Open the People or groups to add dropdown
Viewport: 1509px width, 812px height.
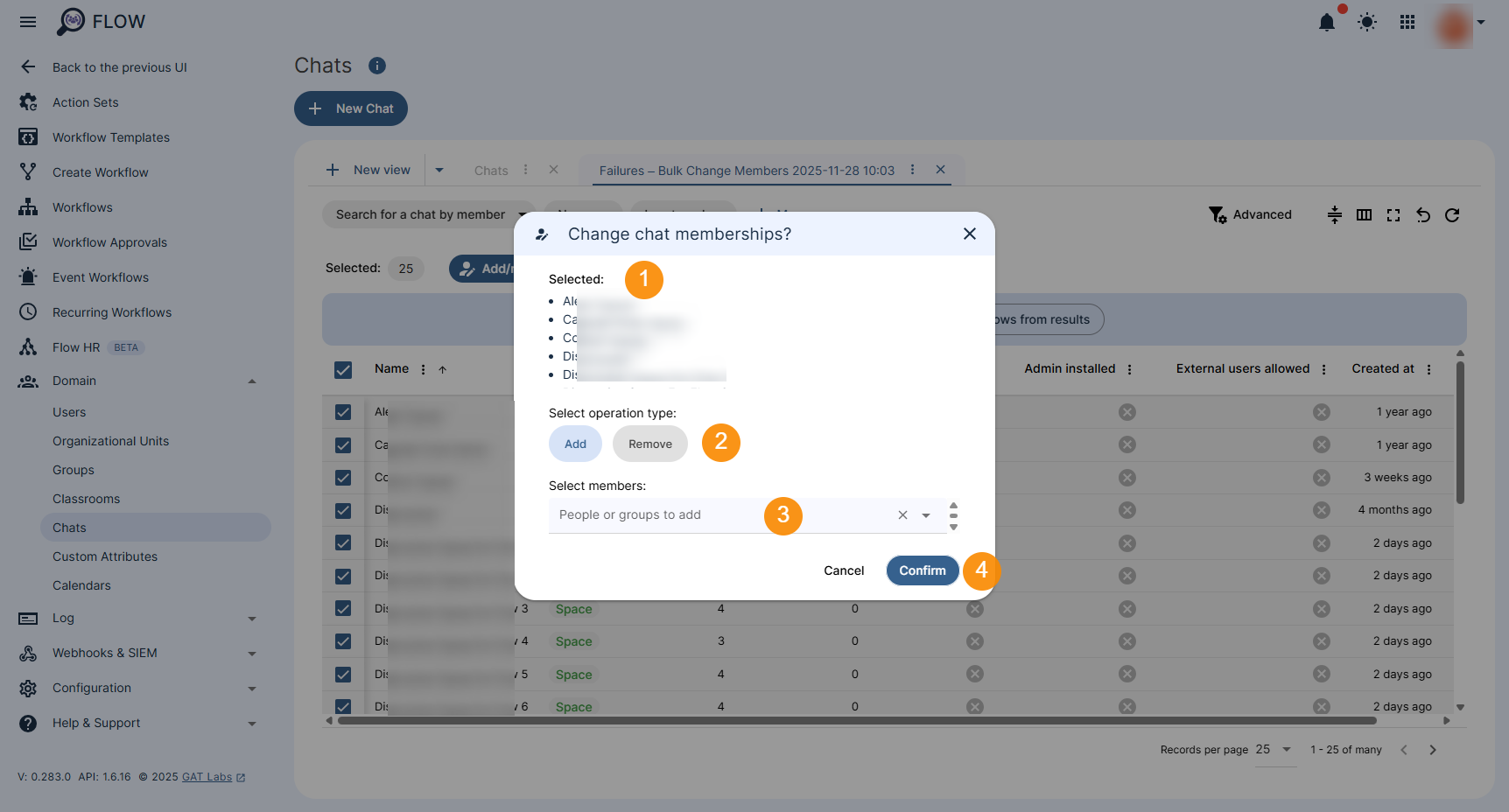point(926,515)
